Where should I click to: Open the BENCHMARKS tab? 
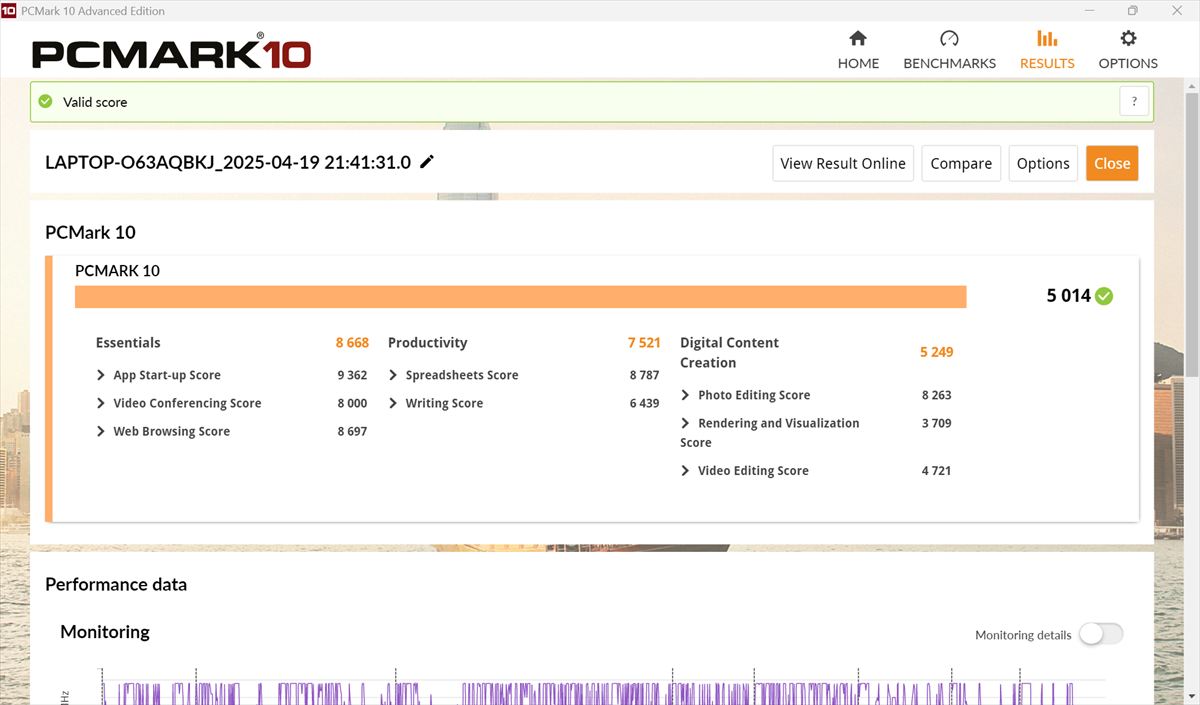point(949,50)
